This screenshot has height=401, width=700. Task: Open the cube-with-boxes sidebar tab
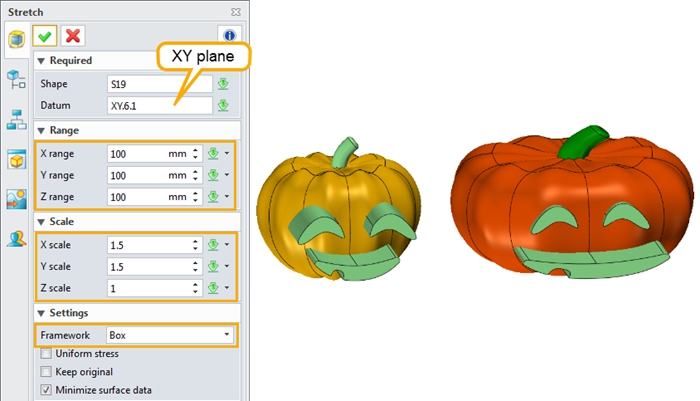(17, 79)
